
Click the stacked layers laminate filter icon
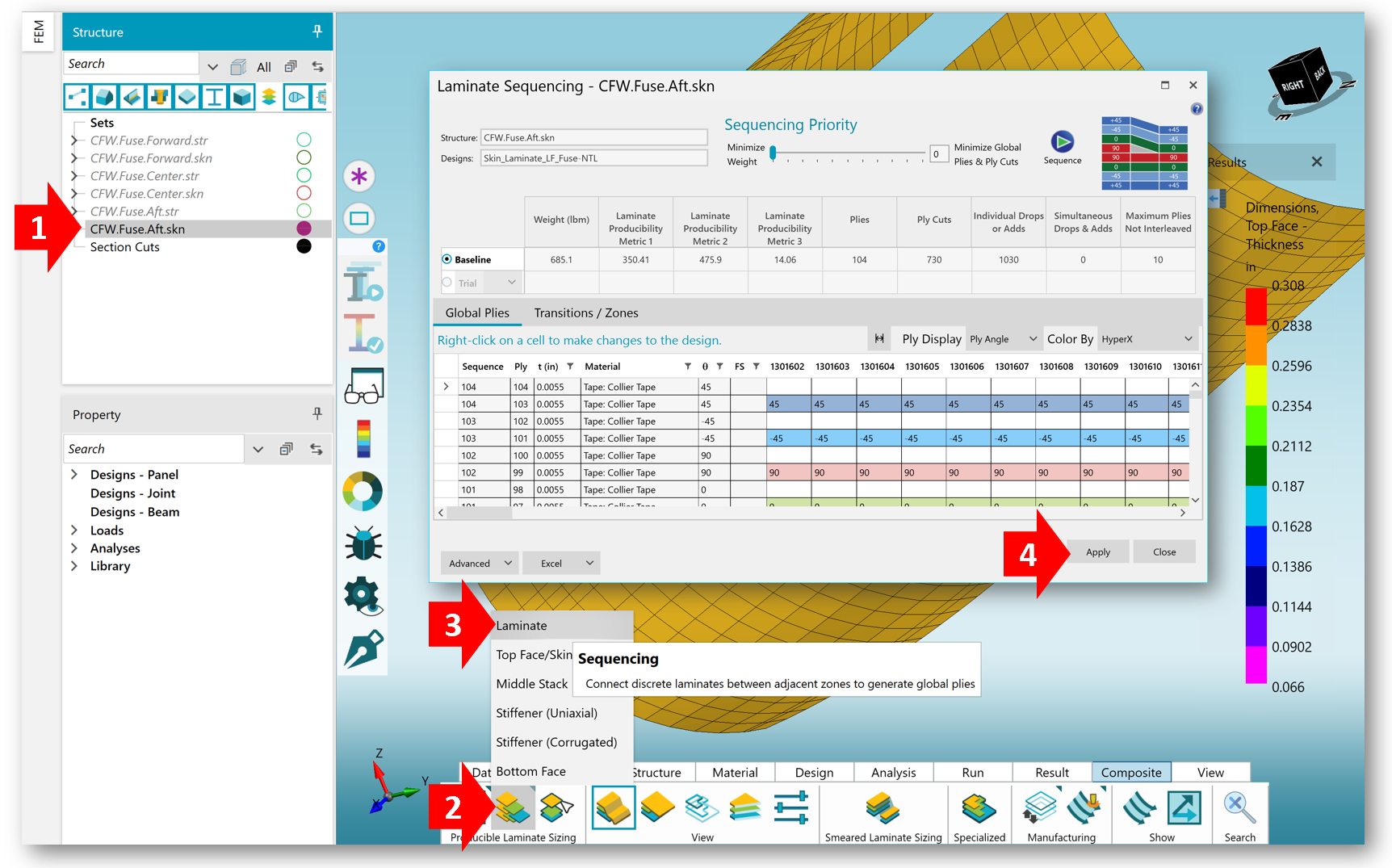269,98
